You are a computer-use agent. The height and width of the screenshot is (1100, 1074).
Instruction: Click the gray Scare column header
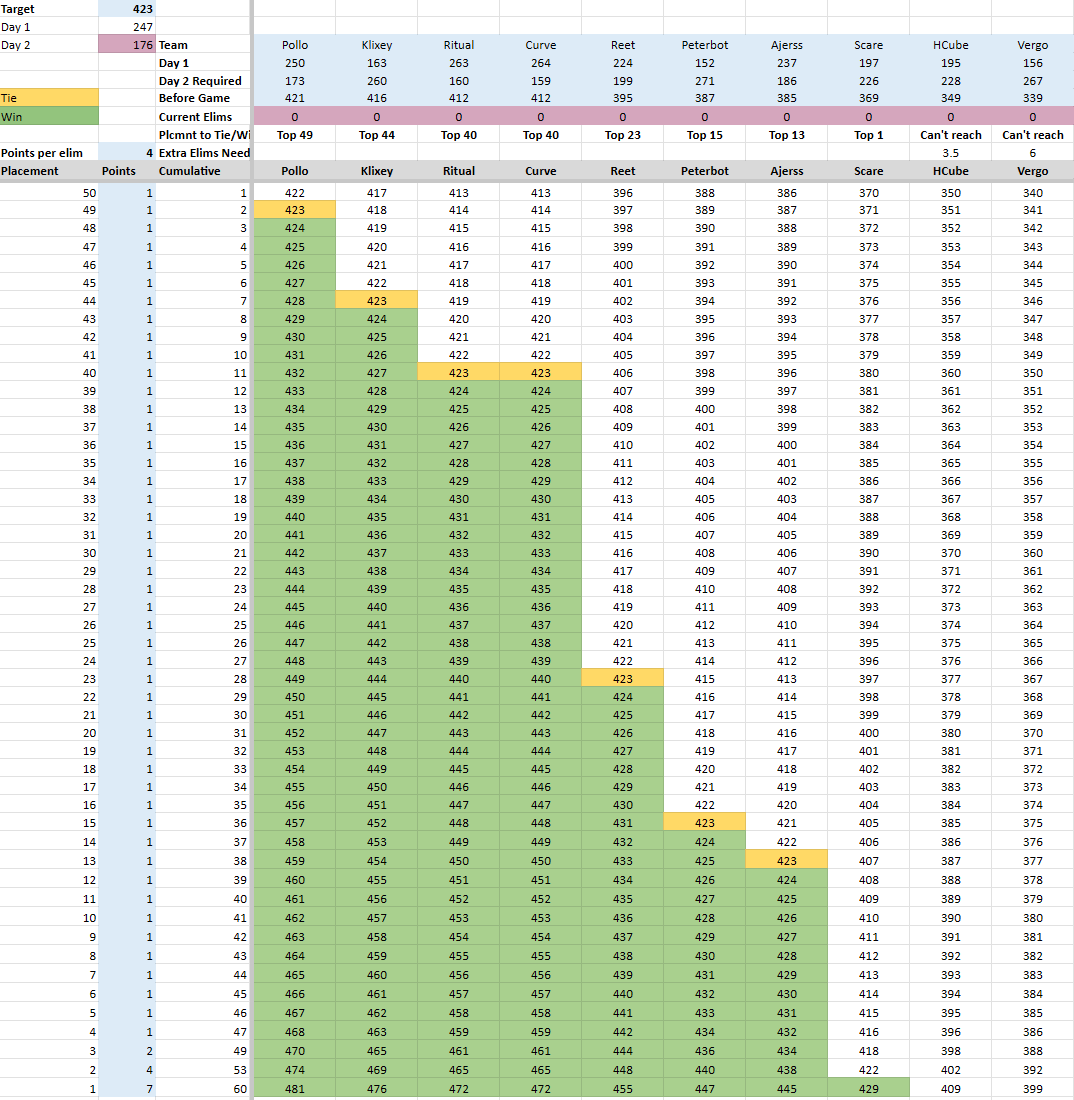[868, 171]
